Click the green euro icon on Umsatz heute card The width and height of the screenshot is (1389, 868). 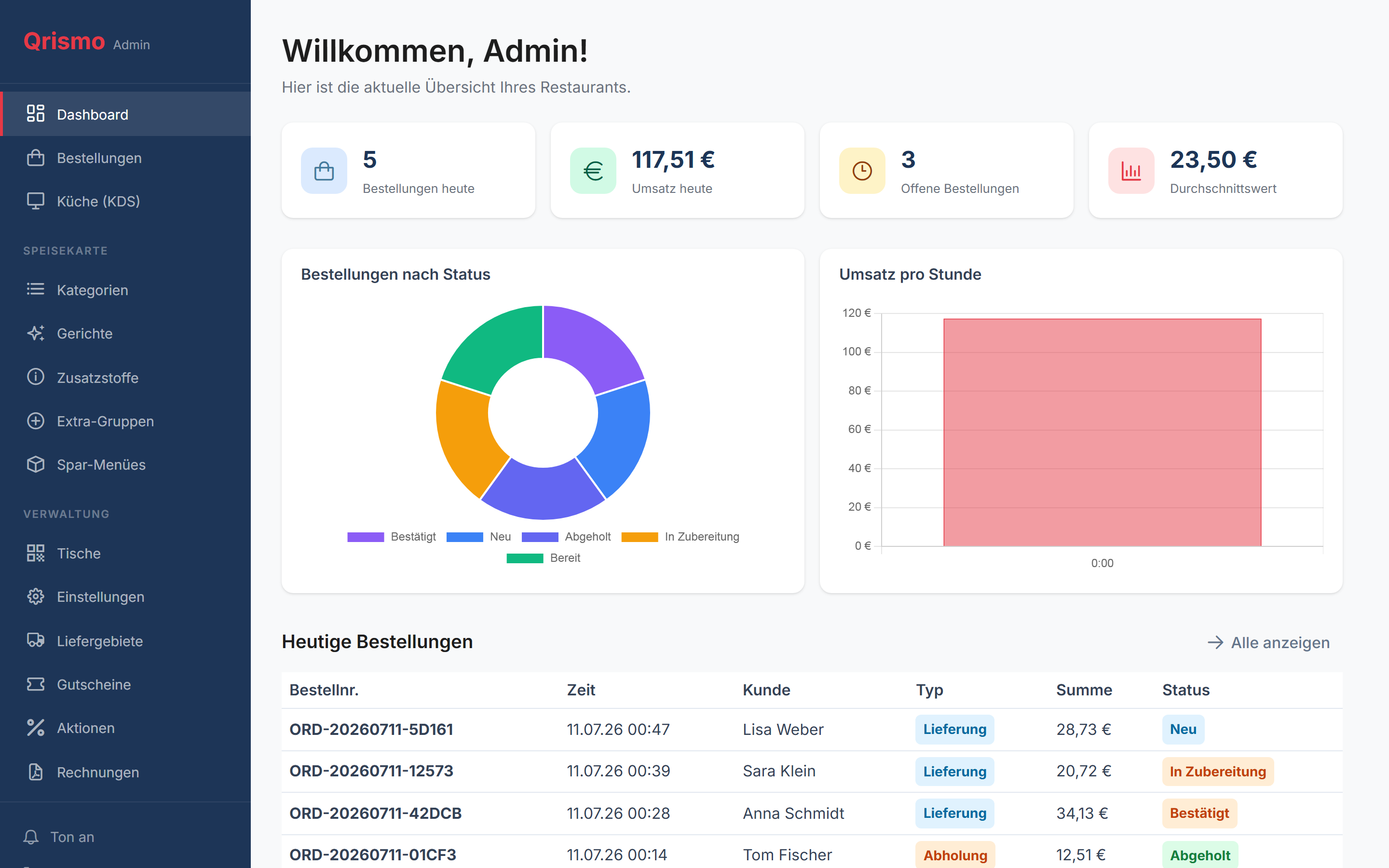(x=594, y=171)
